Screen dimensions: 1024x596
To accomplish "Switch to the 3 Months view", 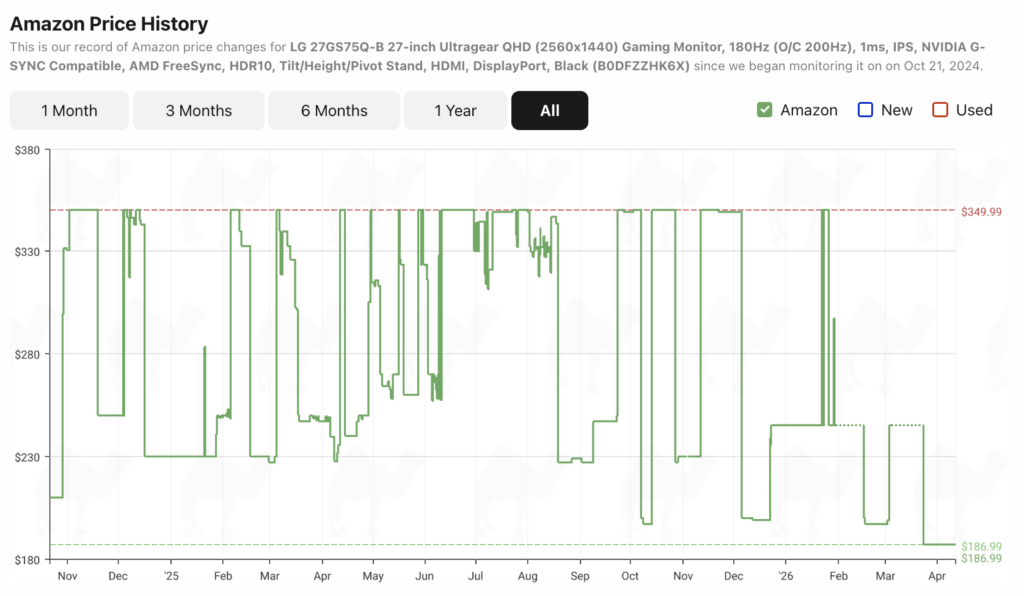I will click(x=198, y=111).
